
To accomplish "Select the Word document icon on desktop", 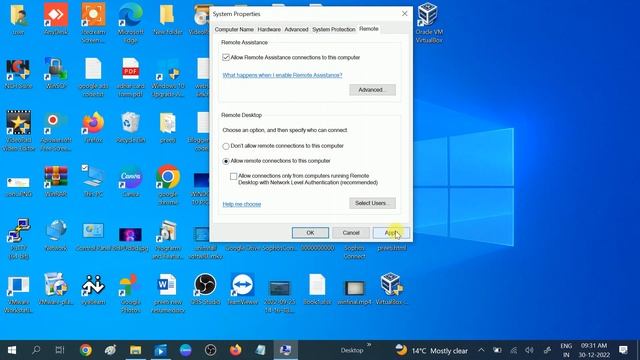I will 168,293.
